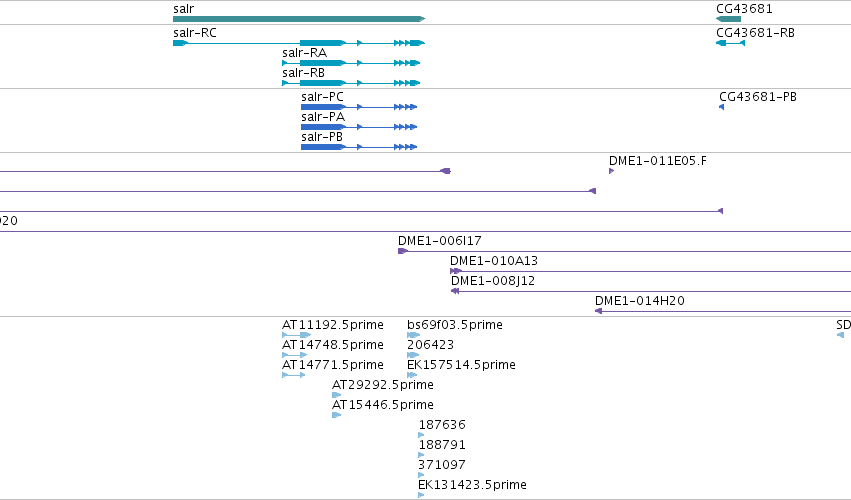Click the salr-RC label text
This screenshot has width=851, height=500.
click(195, 33)
